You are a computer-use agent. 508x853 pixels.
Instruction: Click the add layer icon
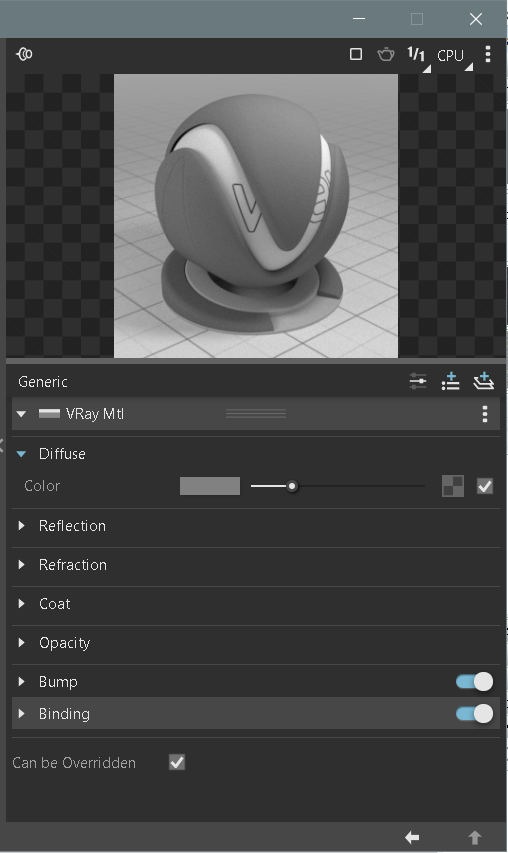coord(484,381)
